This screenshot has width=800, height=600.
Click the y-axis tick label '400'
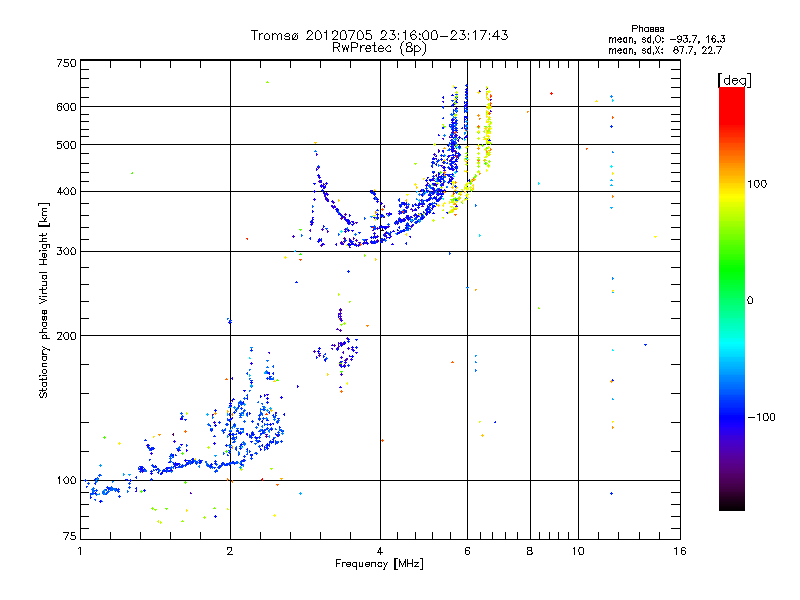point(66,192)
